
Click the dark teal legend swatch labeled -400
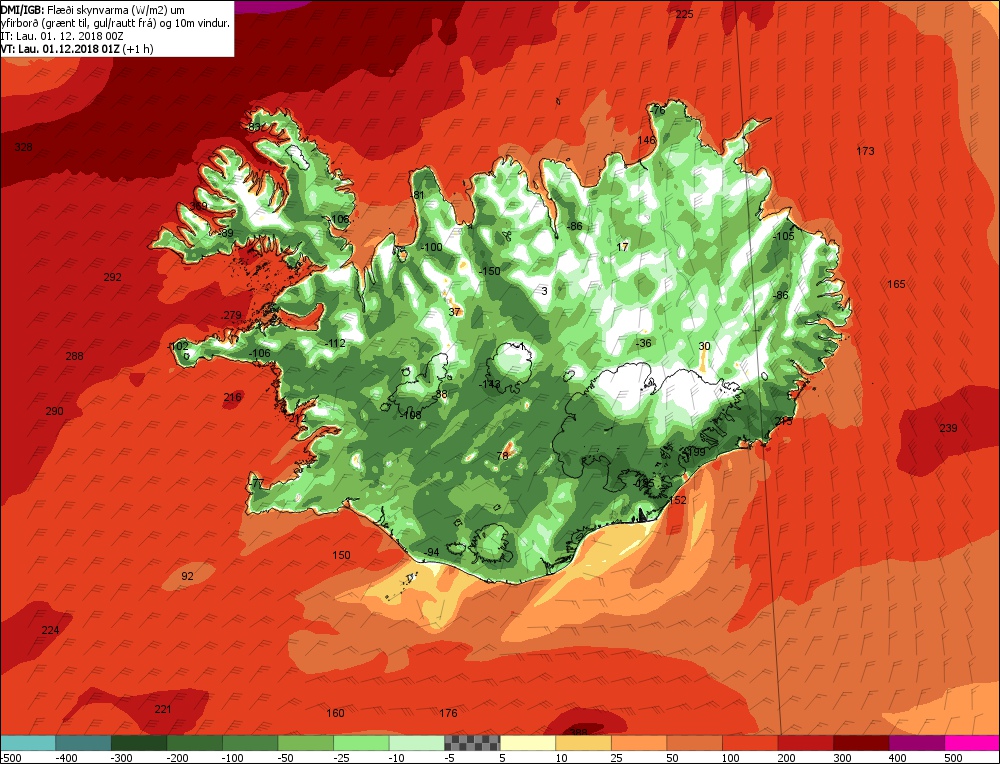[83, 743]
